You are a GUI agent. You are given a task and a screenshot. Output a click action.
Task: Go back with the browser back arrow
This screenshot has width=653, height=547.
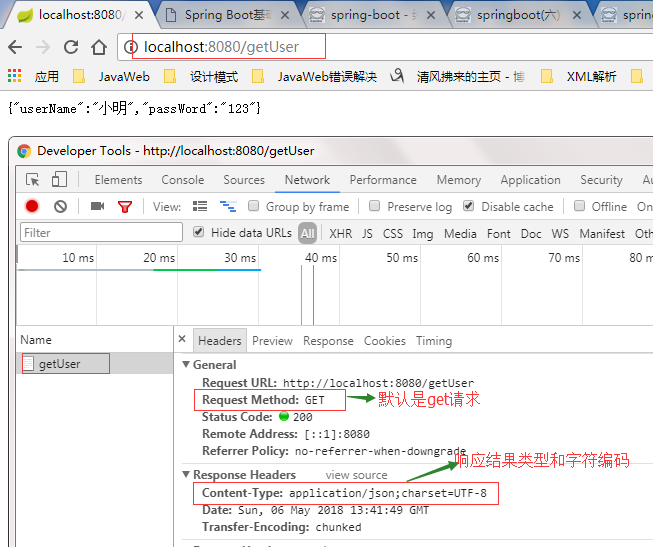click(15, 47)
